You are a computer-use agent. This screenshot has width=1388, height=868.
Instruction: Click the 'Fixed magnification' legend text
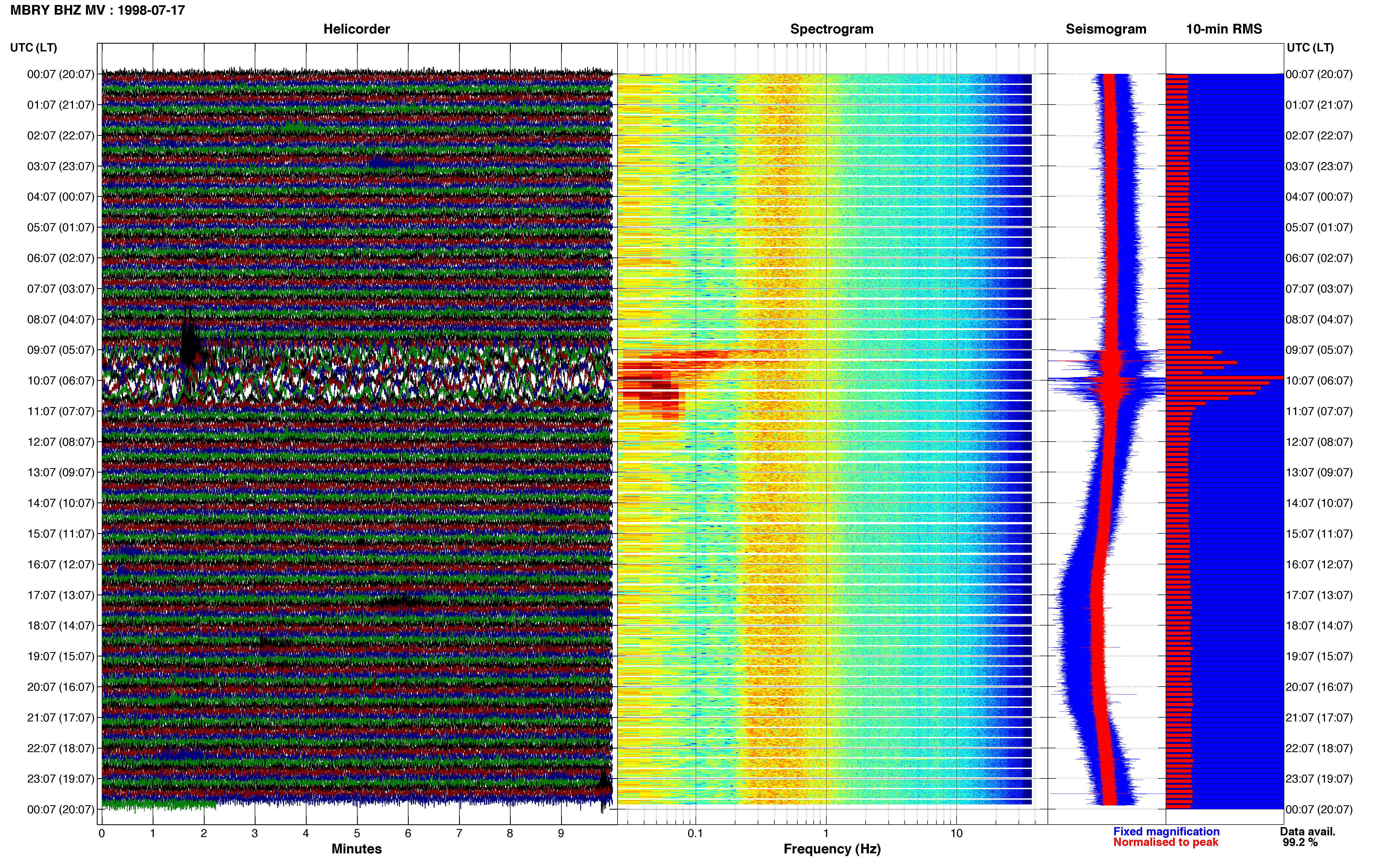1166,832
